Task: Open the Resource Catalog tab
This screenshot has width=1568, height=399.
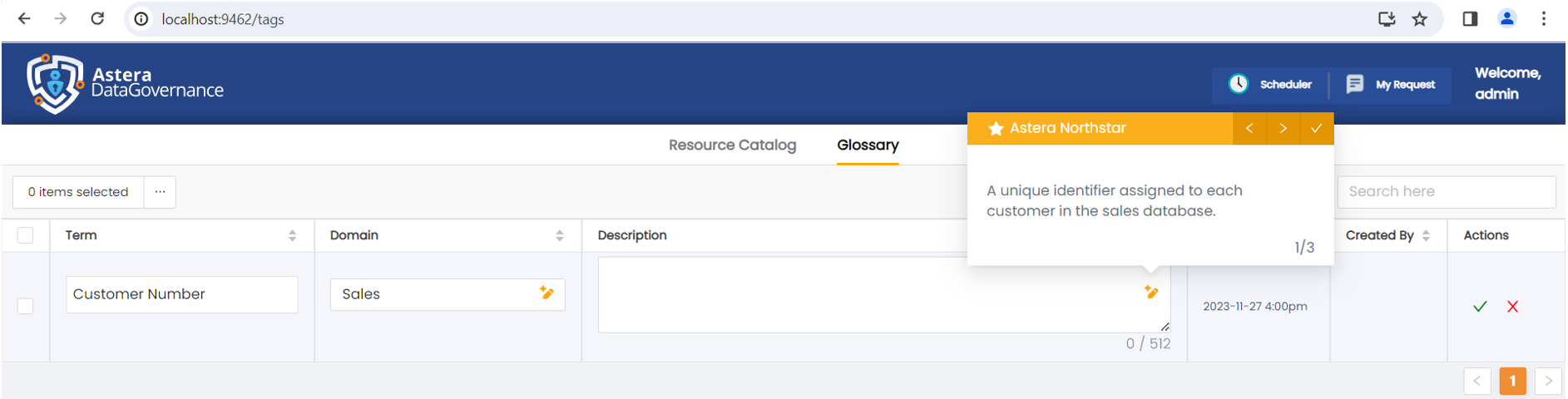Action: coord(732,145)
